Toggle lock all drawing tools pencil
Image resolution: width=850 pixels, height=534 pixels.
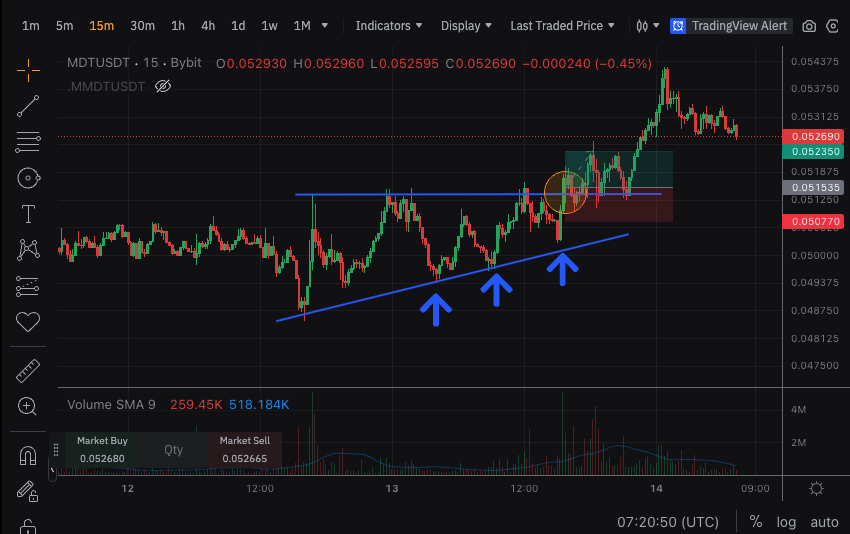[x=27, y=491]
